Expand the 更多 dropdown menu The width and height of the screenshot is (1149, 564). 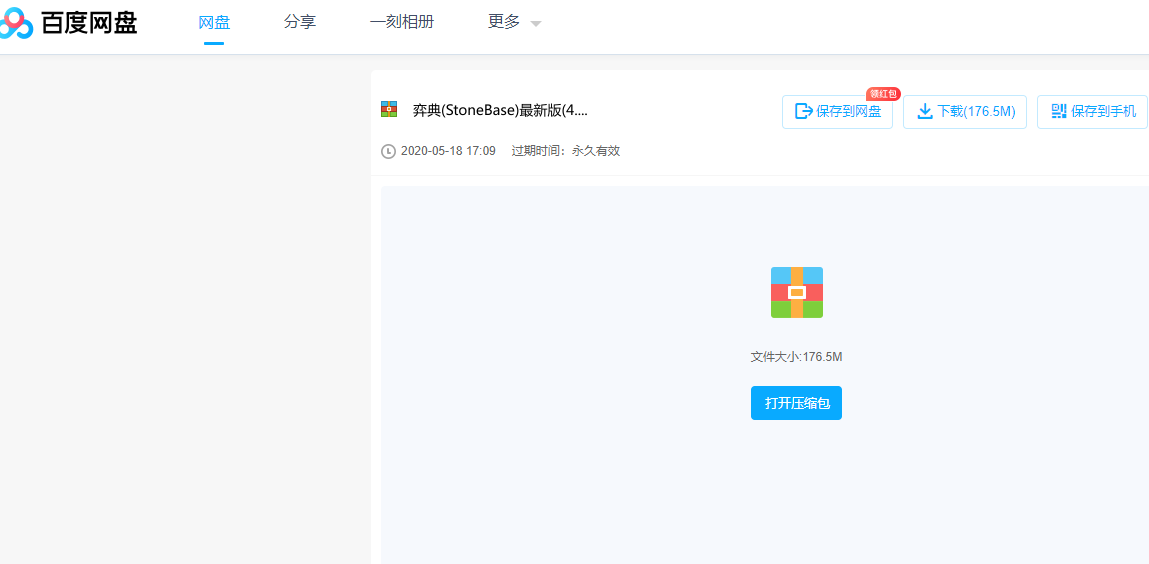514,23
